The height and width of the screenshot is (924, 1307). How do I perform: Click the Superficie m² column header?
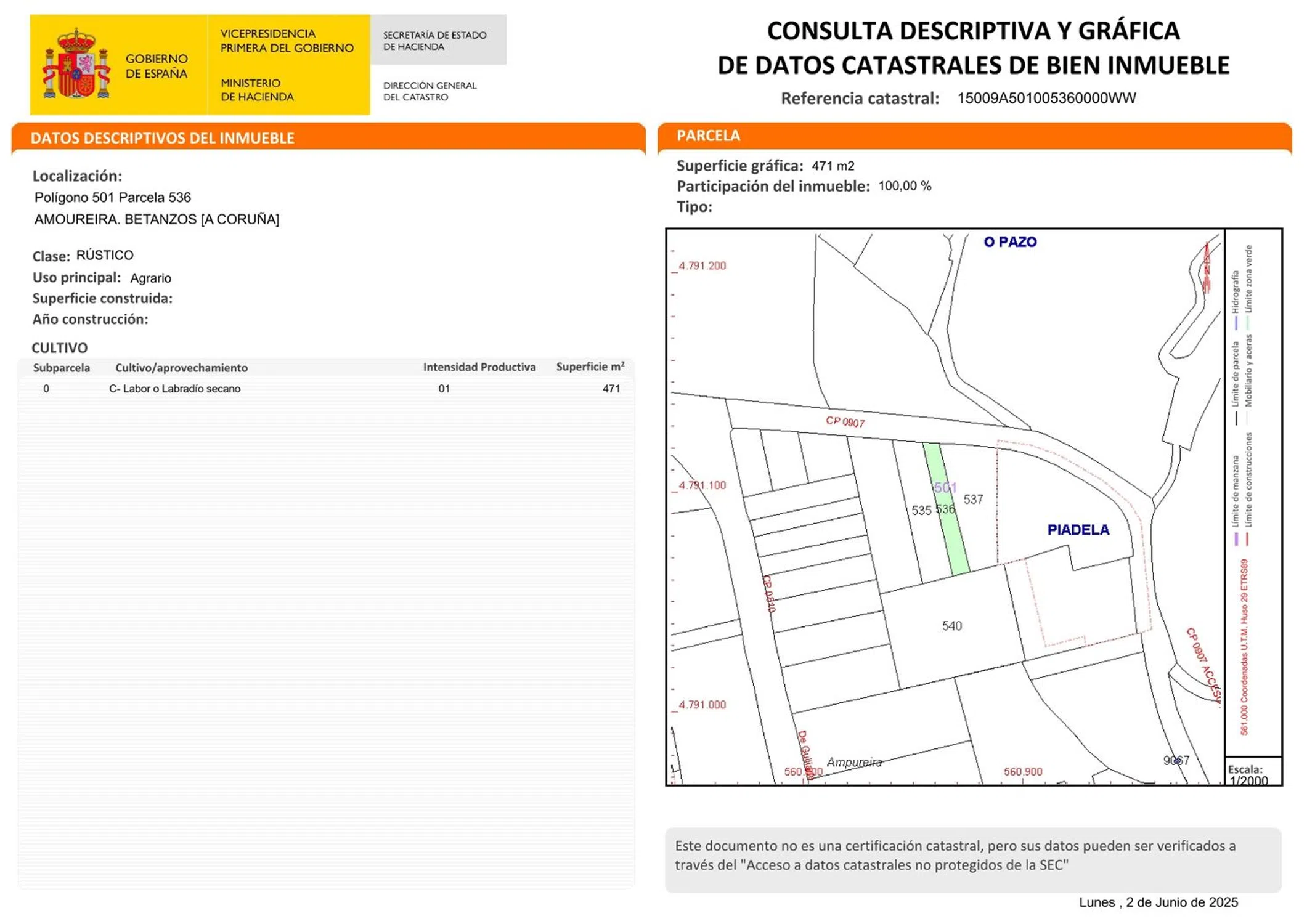click(x=590, y=367)
